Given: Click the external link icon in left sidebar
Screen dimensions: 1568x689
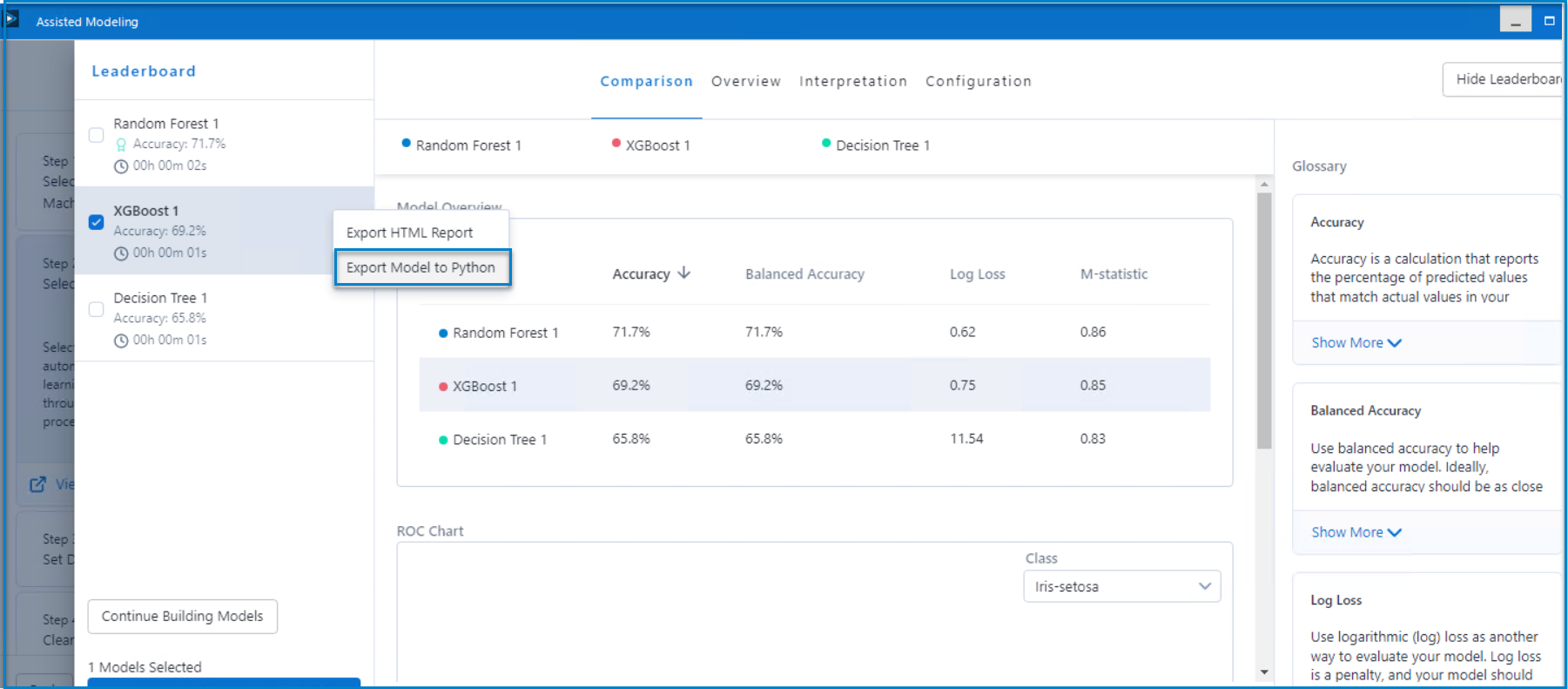Looking at the screenshot, I should tap(37, 484).
